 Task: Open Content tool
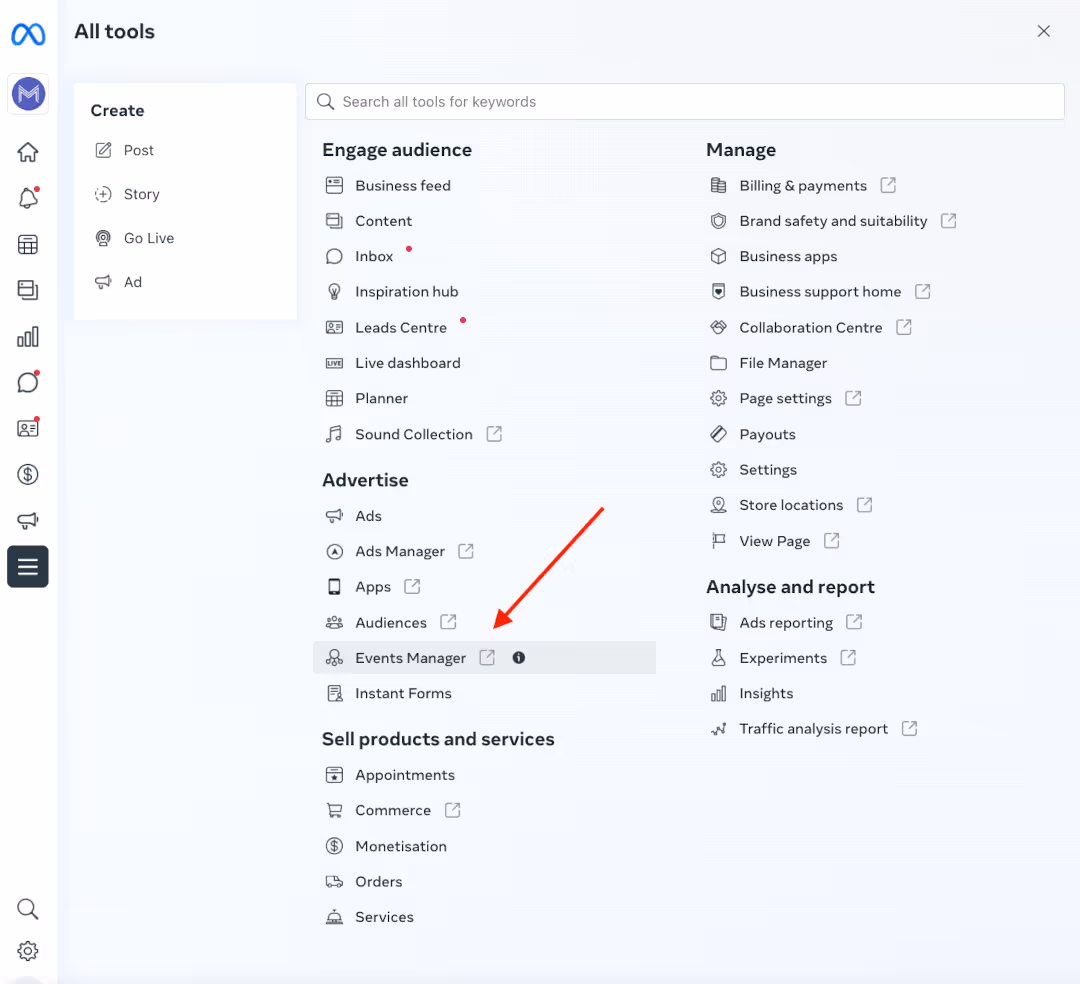tap(368, 221)
